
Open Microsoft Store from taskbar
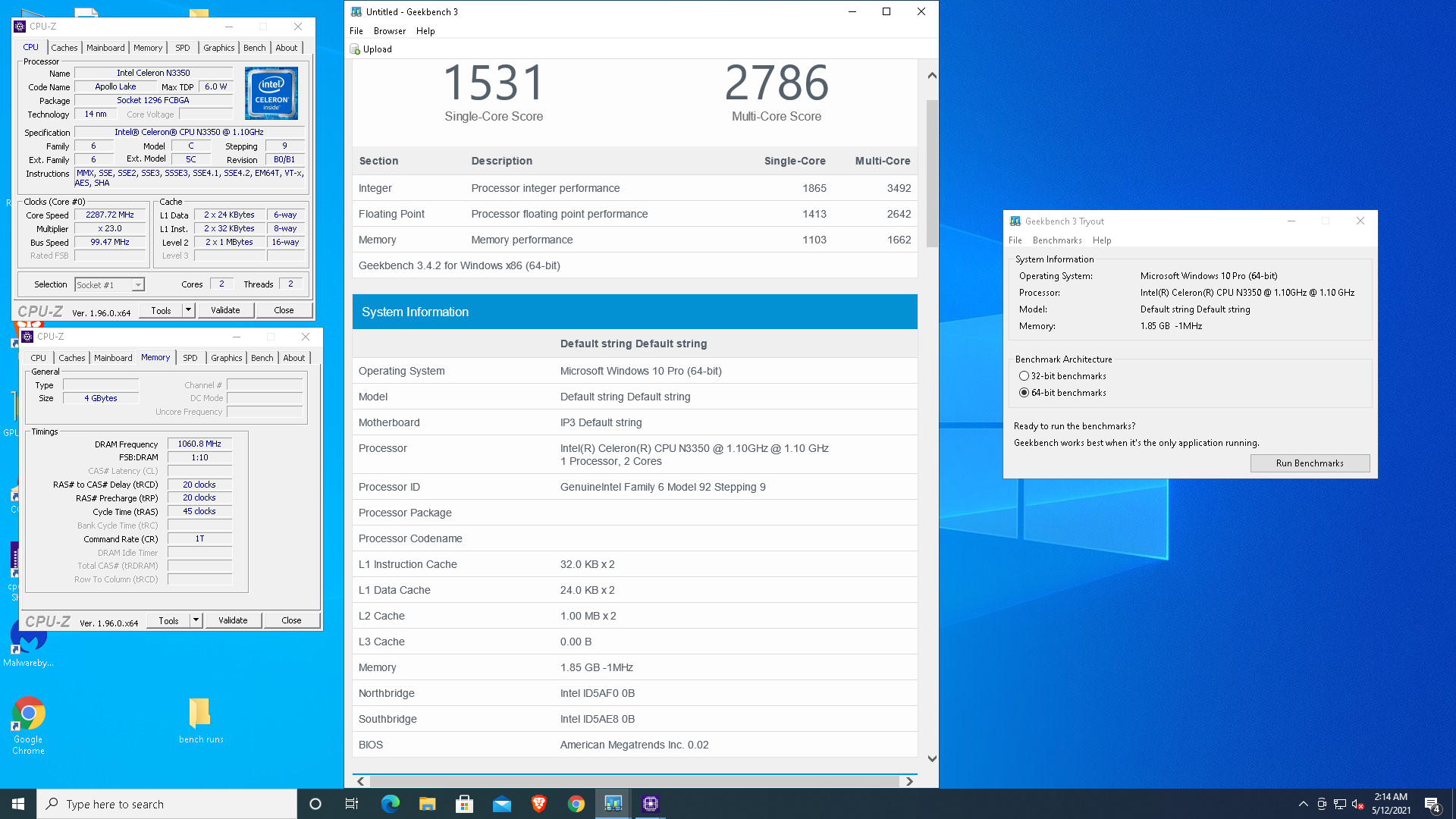464,804
